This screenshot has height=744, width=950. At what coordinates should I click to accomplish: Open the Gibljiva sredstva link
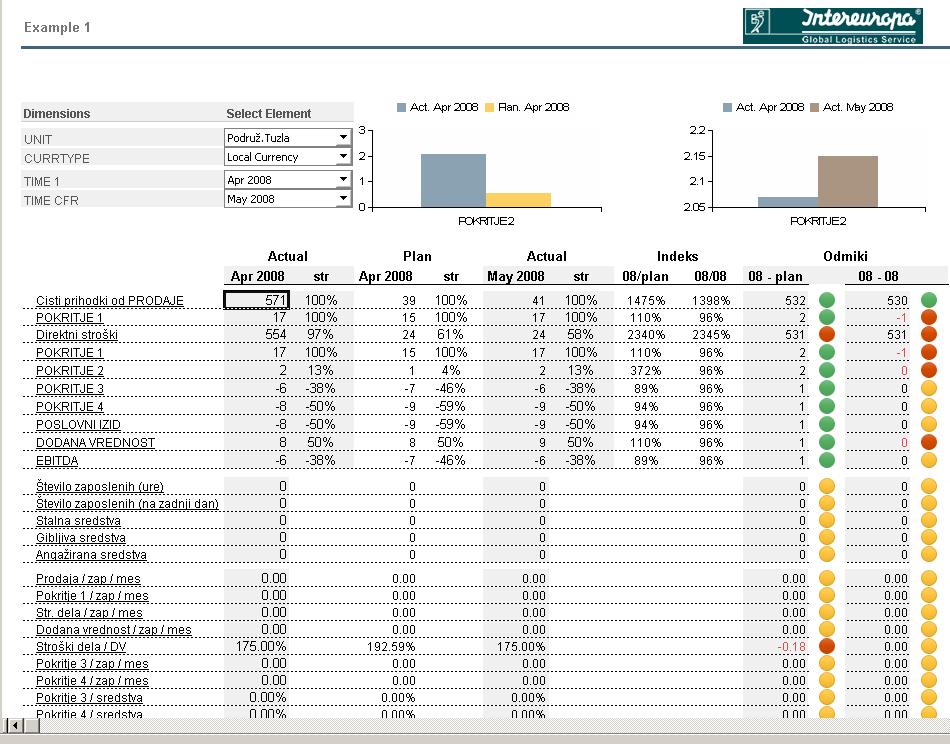tap(81, 537)
